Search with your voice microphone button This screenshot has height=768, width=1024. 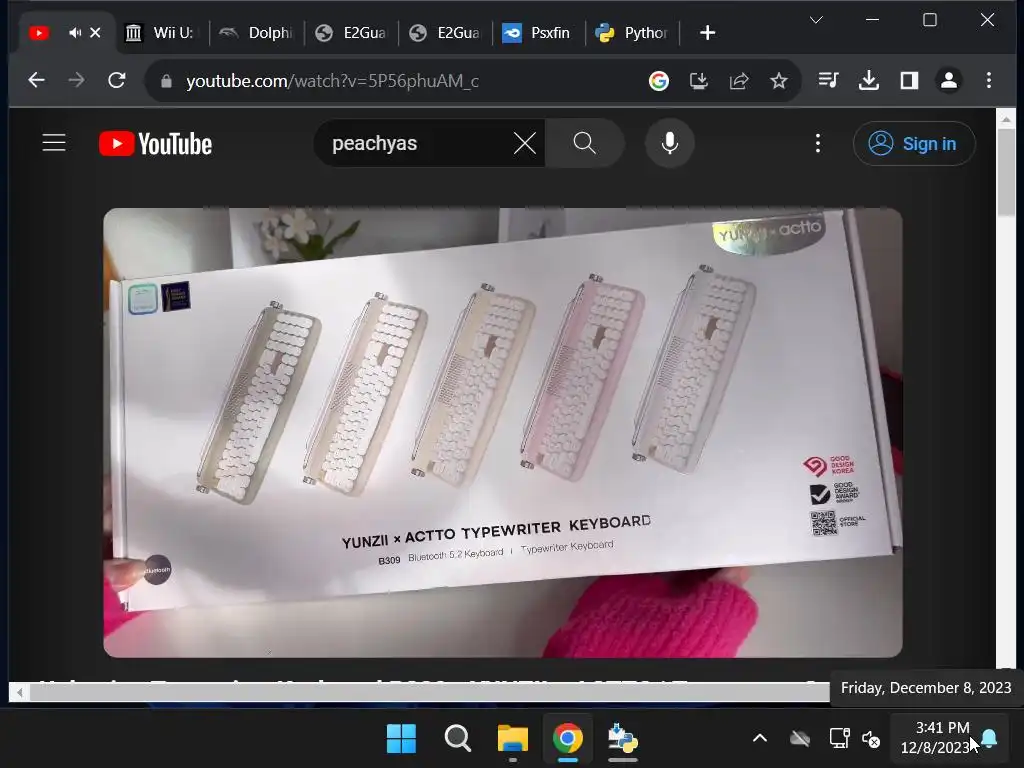point(669,143)
